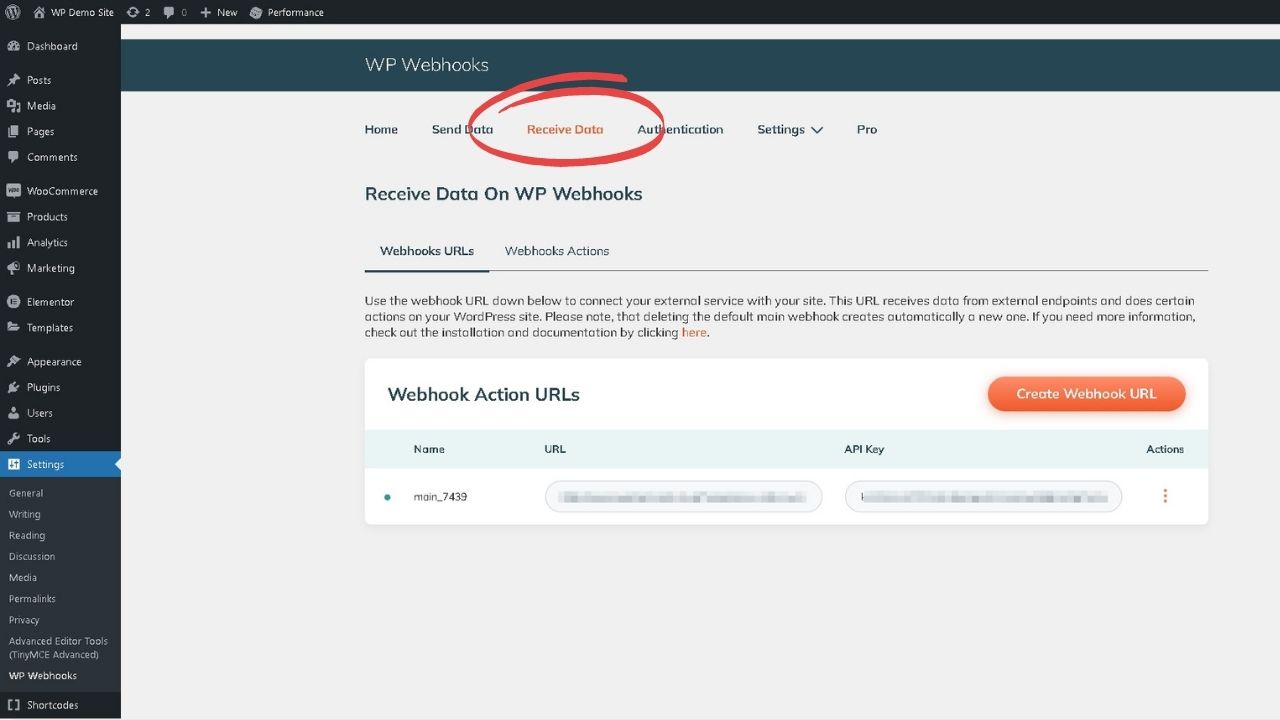The height and width of the screenshot is (720, 1280).
Task: Follow the 'here' documentation link
Action: [x=694, y=332]
